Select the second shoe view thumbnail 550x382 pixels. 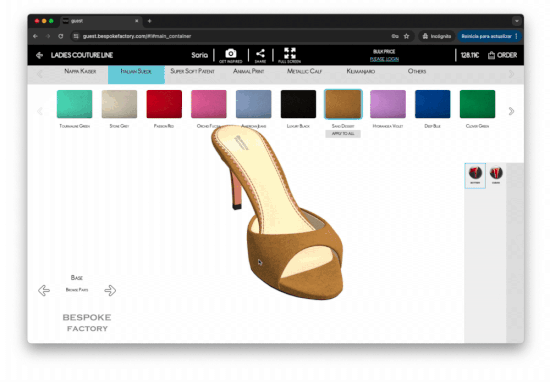(496, 175)
